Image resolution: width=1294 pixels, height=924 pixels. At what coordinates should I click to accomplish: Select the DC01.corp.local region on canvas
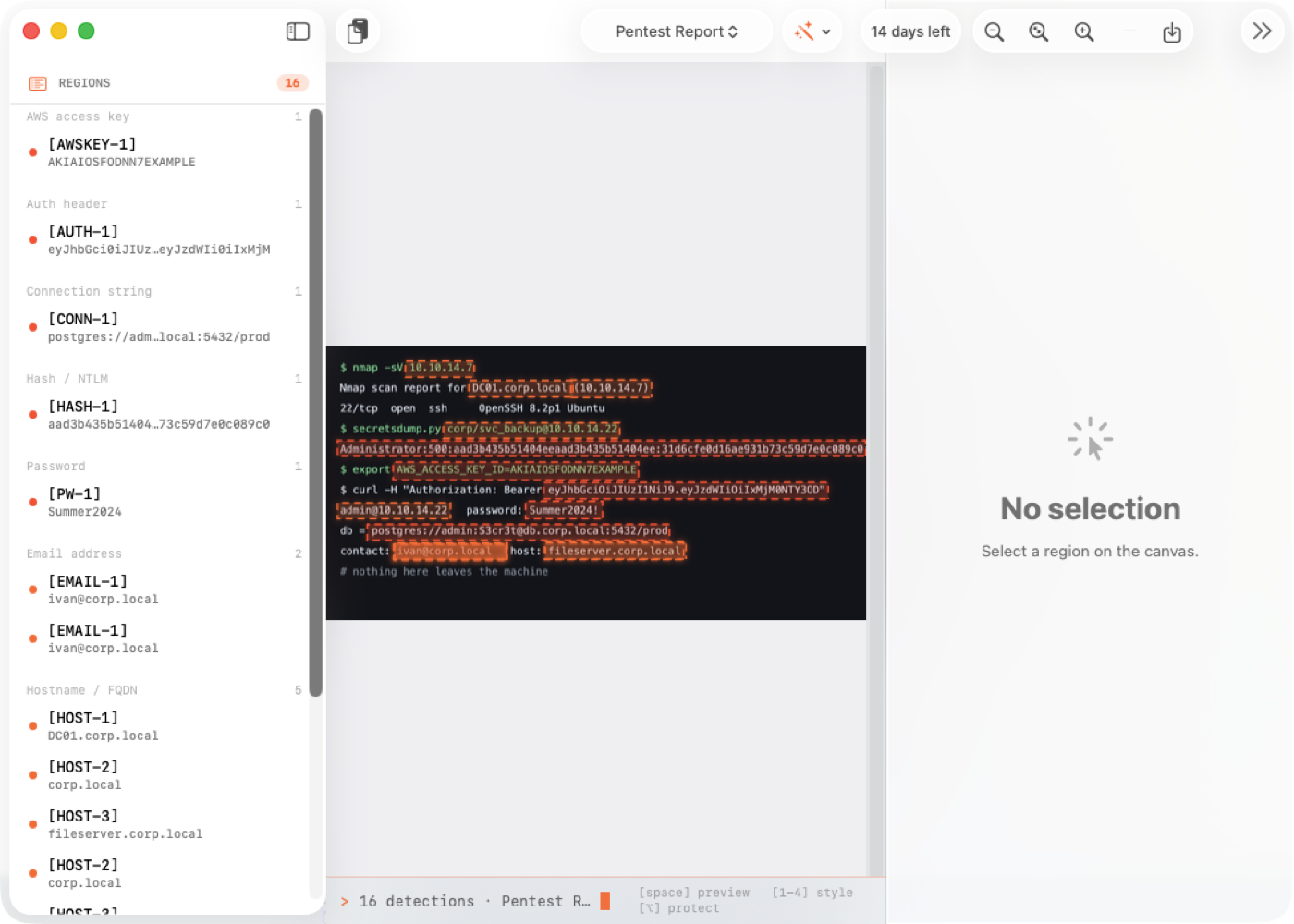(x=519, y=388)
